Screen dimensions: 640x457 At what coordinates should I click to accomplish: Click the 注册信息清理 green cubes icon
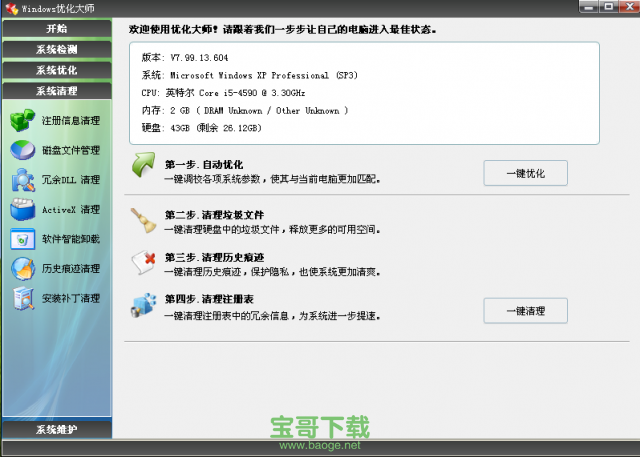pos(23,120)
